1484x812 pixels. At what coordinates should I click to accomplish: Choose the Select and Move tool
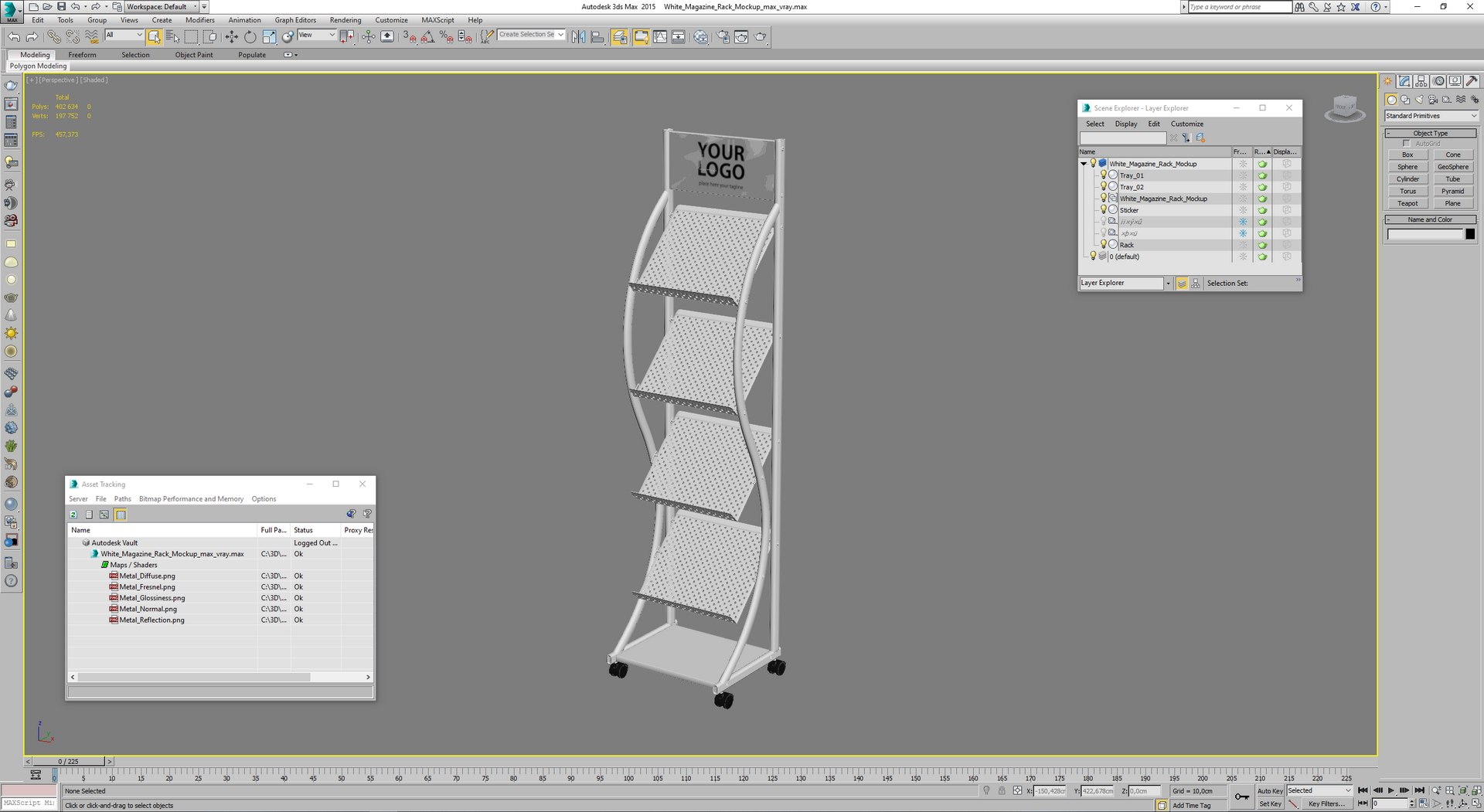coord(231,37)
